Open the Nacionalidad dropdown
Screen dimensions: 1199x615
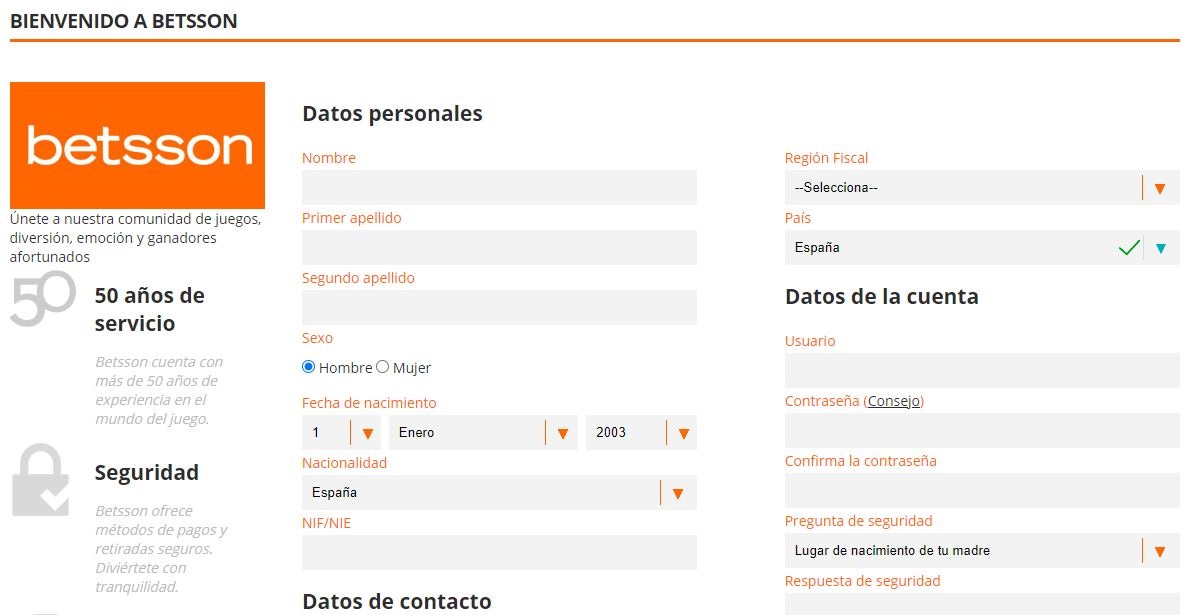(499, 493)
